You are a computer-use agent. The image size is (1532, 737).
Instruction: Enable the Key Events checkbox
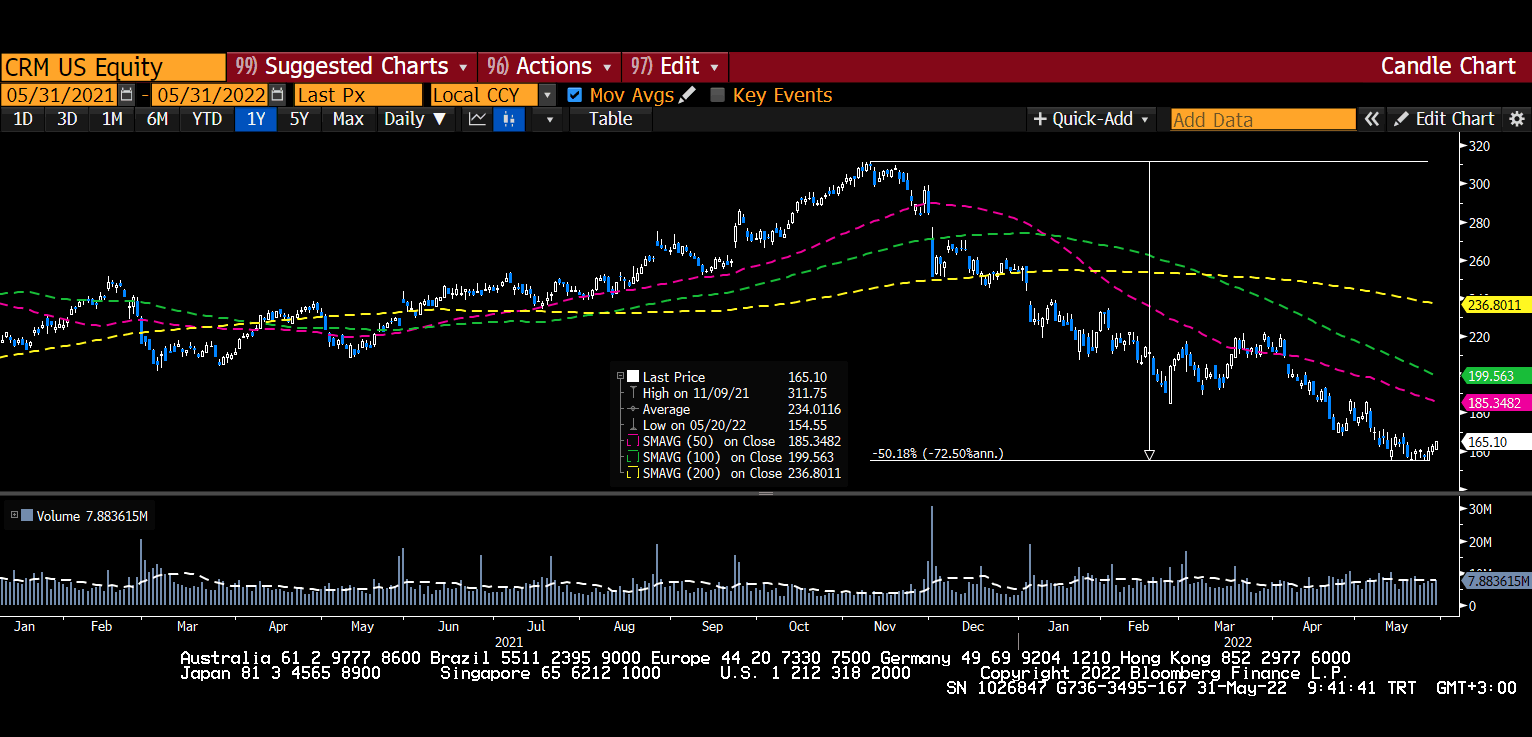(x=717, y=95)
